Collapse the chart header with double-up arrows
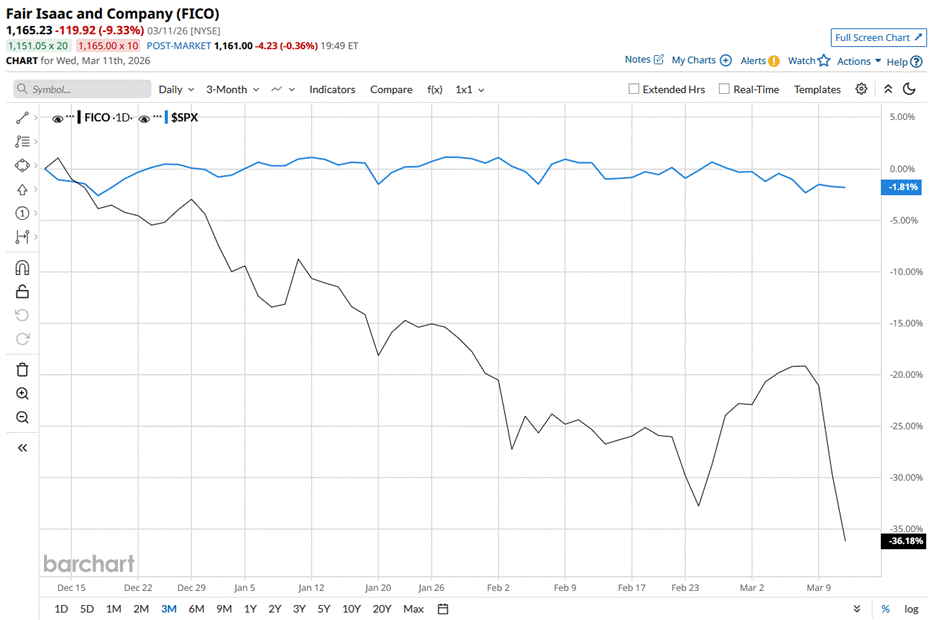The image size is (936, 620). tap(888, 89)
